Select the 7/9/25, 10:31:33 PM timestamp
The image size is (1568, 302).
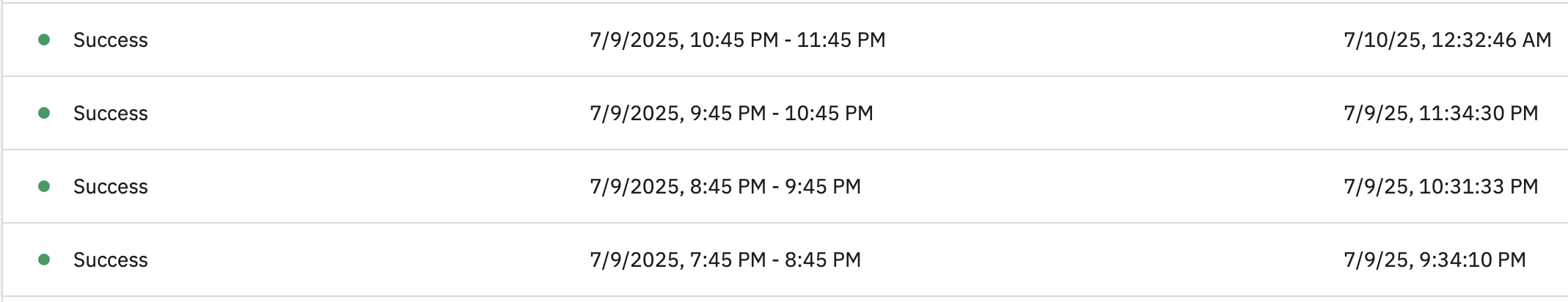[x=1441, y=186]
